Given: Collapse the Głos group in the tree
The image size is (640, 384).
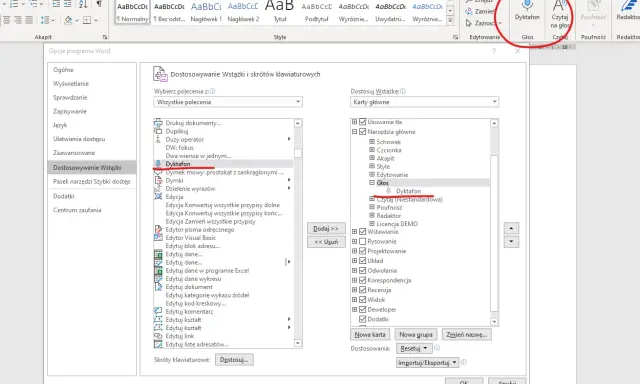Looking at the screenshot, I should coord(372,183).
